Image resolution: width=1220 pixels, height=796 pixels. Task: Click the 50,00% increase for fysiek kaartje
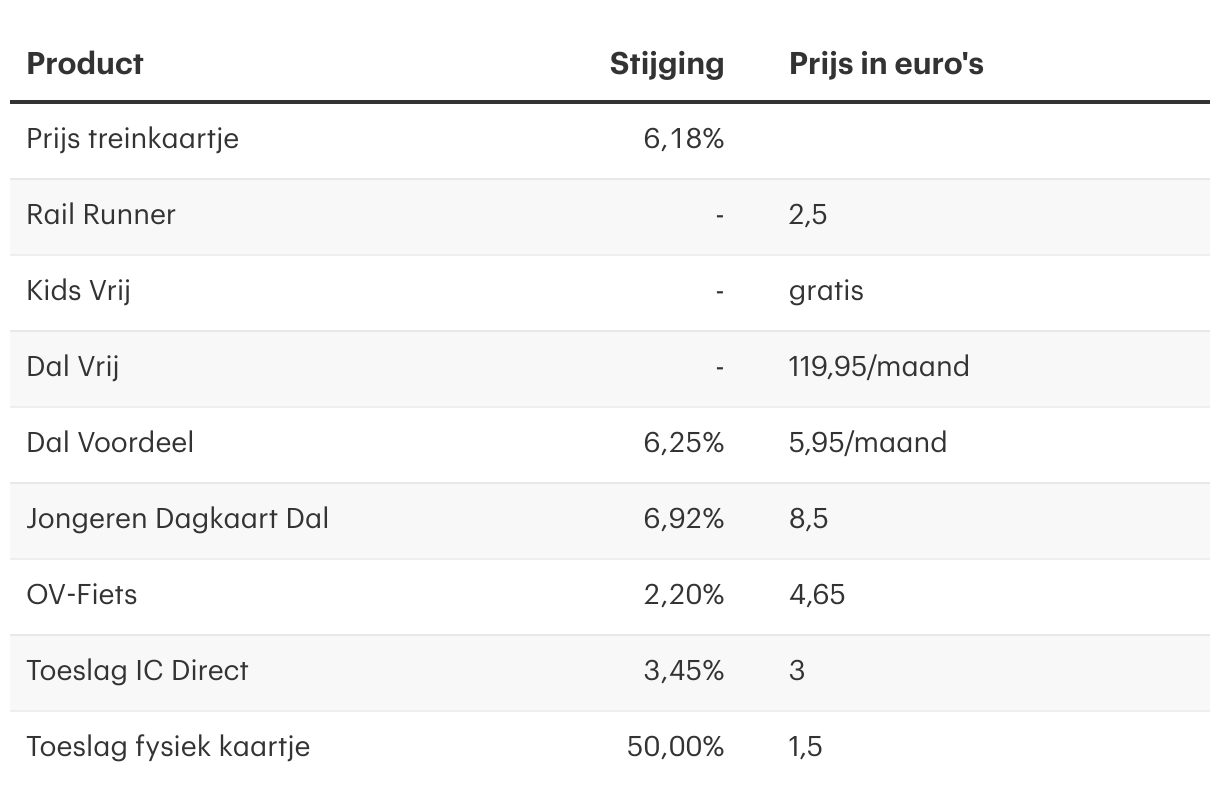(x=676, y=747)
